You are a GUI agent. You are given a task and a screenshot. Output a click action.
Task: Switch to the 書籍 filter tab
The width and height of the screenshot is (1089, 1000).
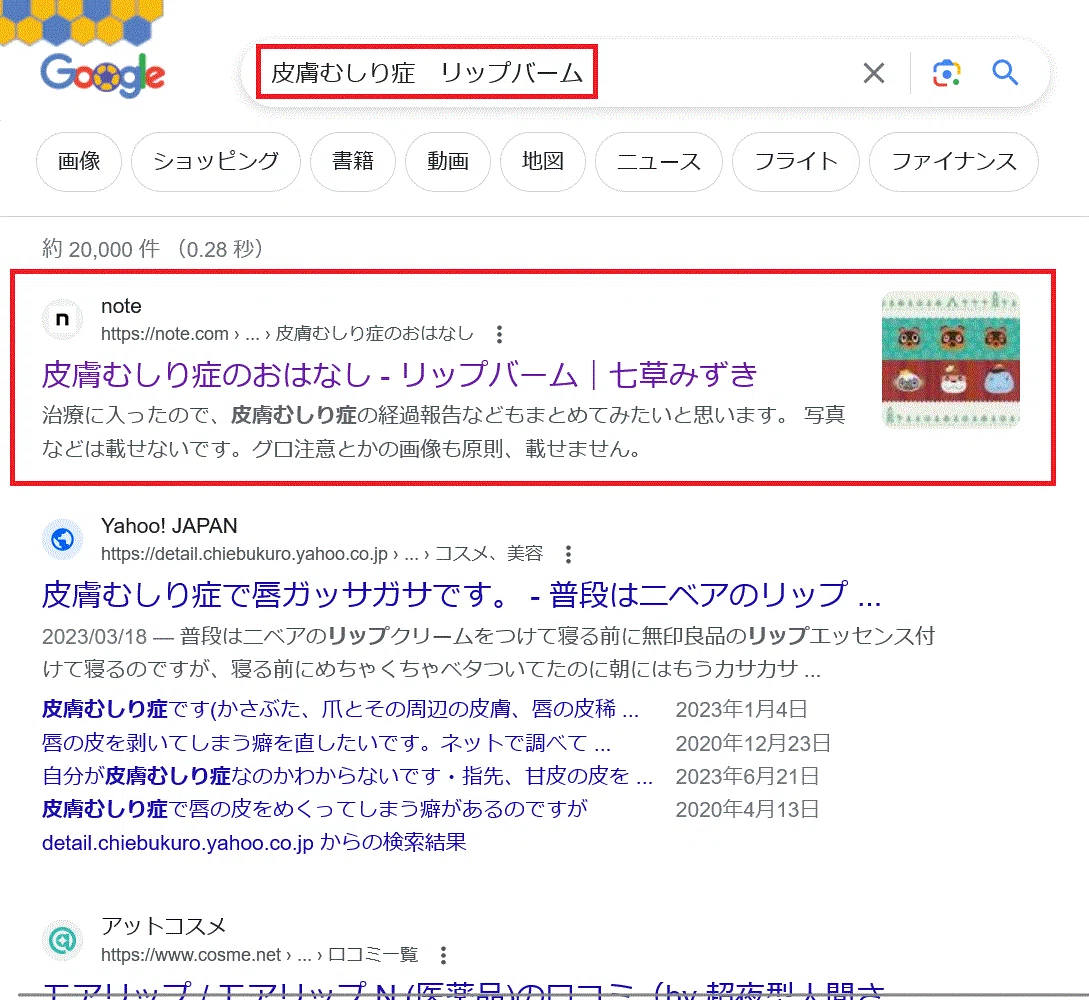(x=353, y=161)
